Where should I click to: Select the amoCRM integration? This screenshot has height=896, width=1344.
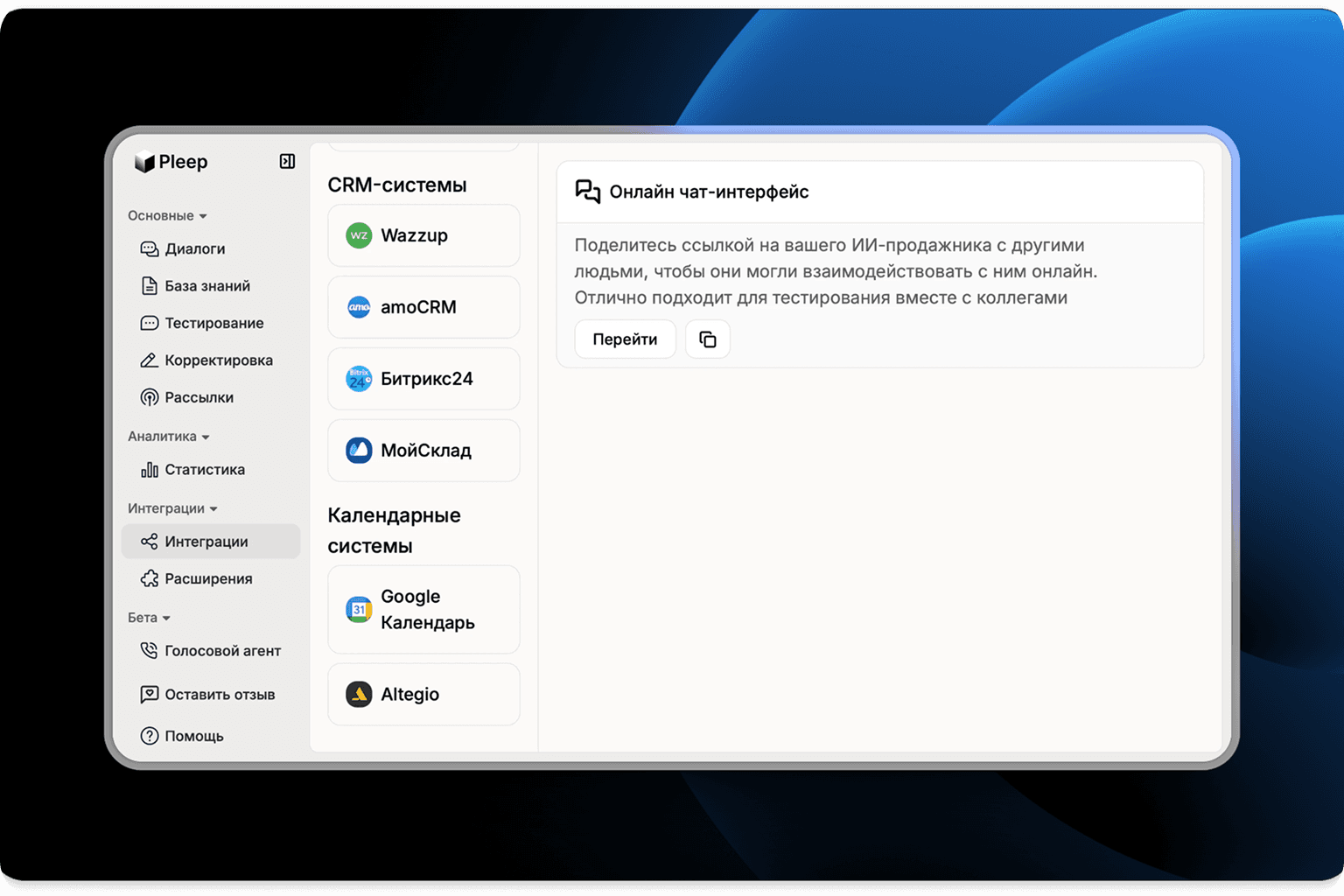[423, 307]
